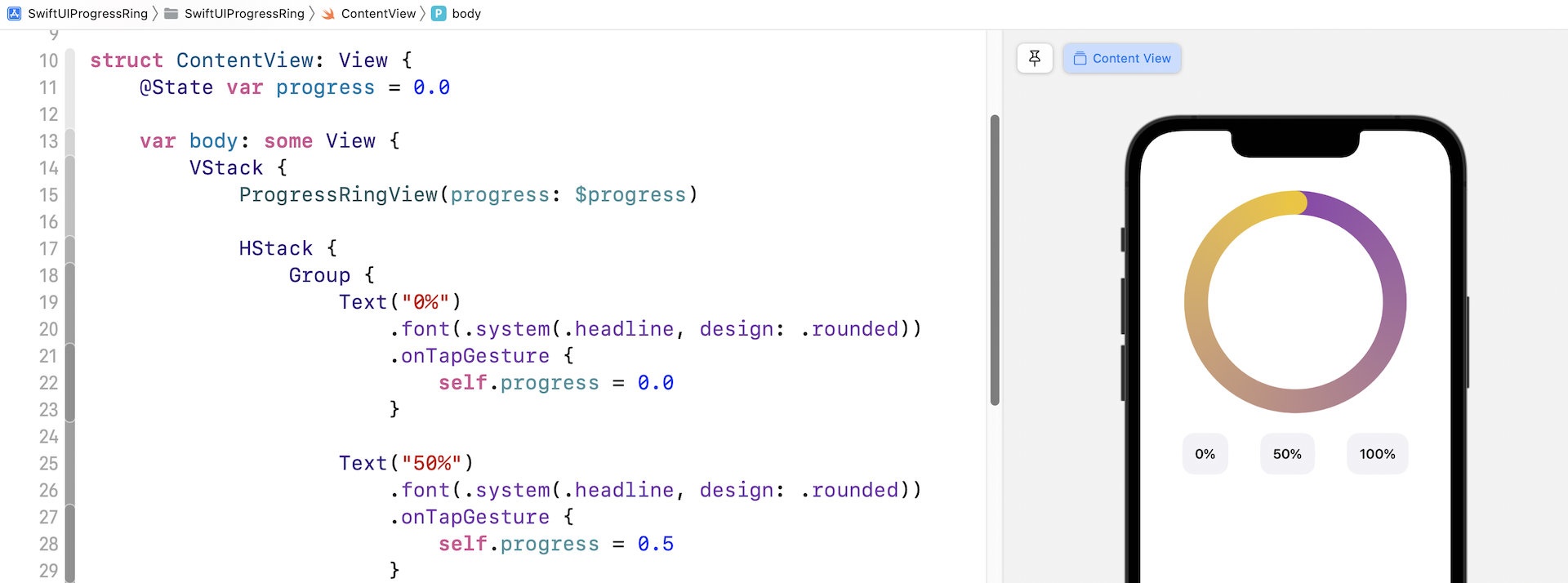Tap the 0% button in preview
This screenshot has height=583, width=1568.
1205,454
